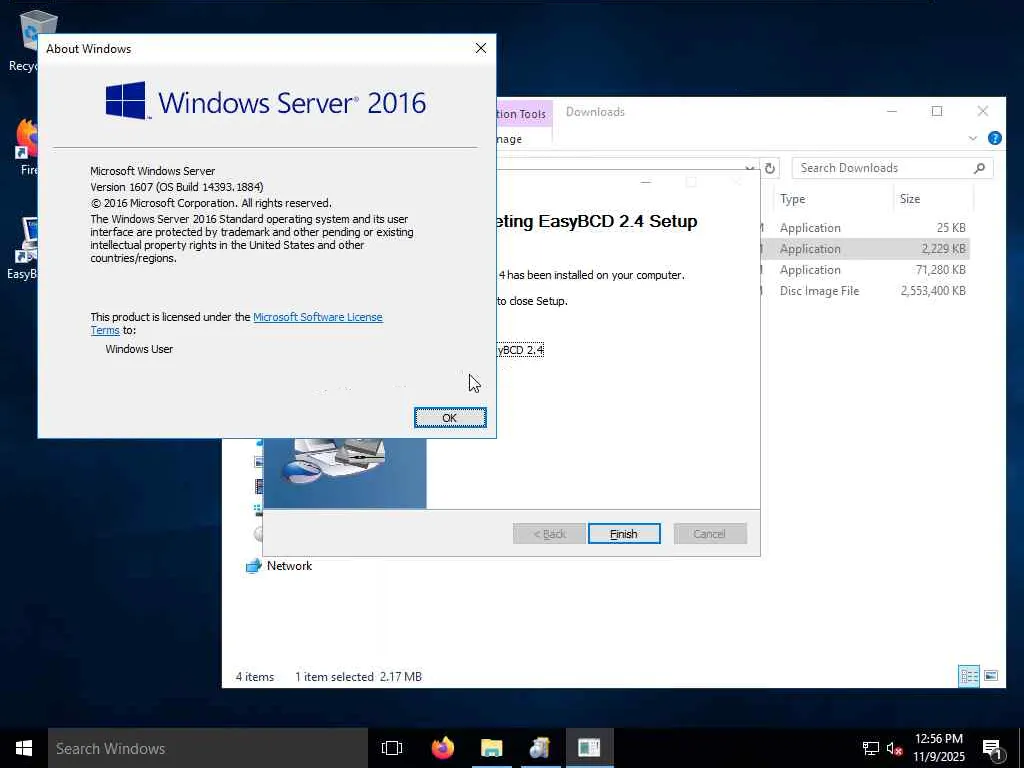Open the Action Center notifications icon

[x=992, y=748]
